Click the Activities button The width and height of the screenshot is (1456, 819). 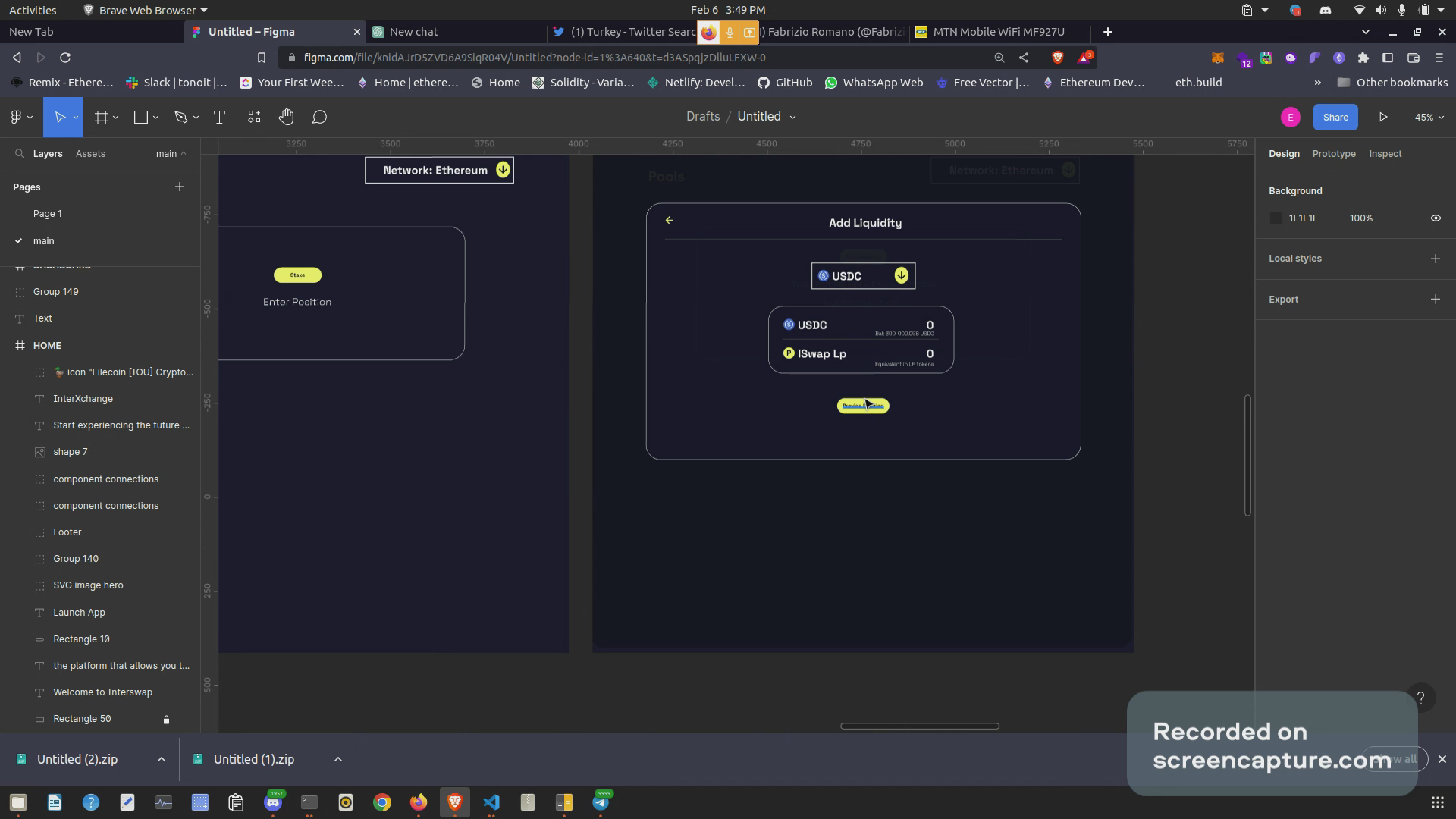tap(33, 10)
